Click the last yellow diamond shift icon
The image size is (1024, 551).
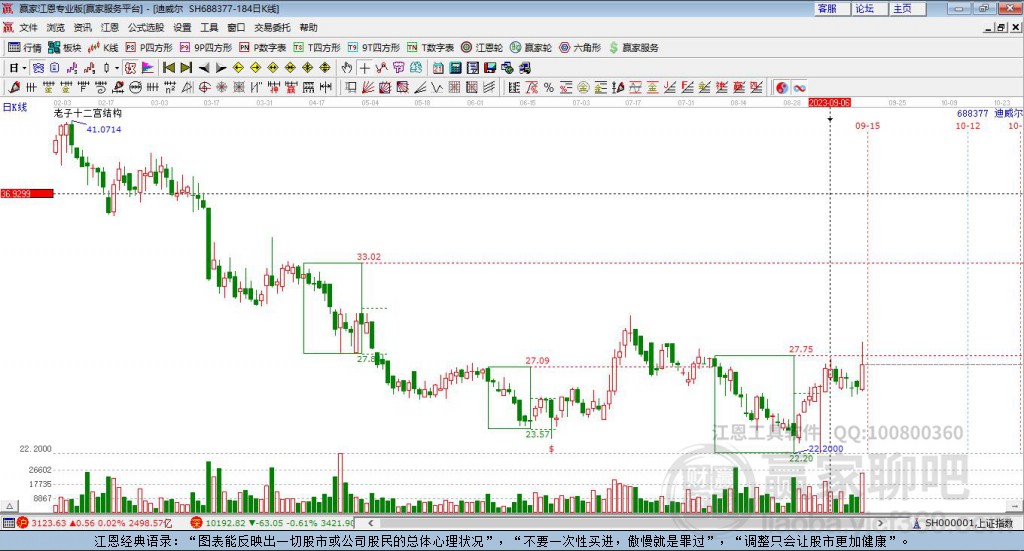[325, 68]
